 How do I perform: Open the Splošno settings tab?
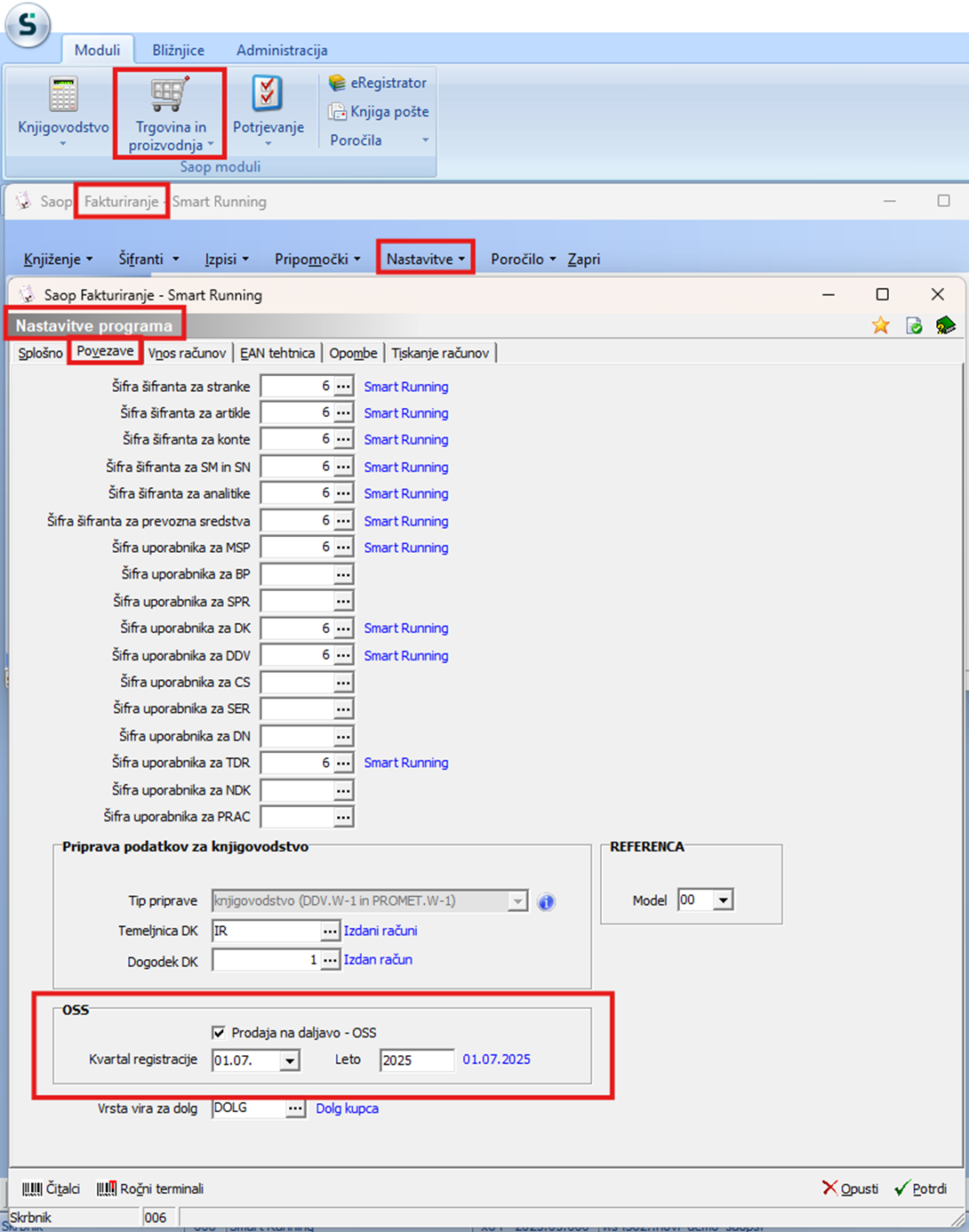(40, 353)
